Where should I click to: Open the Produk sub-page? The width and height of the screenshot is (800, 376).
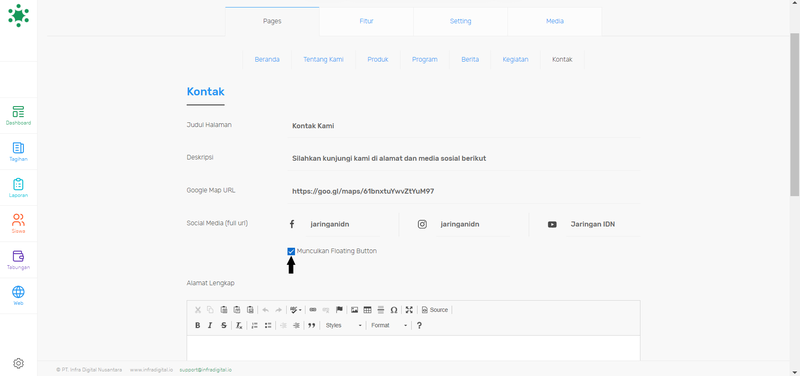click(x=378, y=59)
